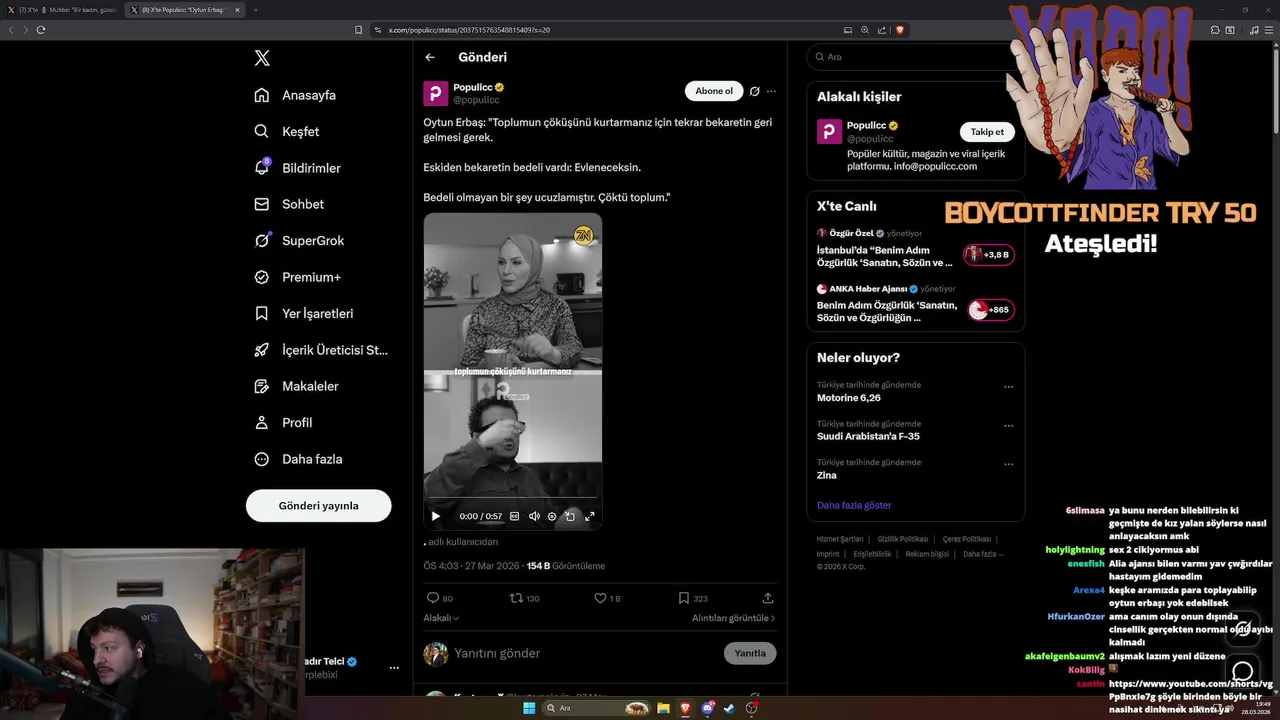Click the Takip et button for Populicc
Viewport: 1280px width, 720px height.
pyautogui.click(x=987, y=131)
